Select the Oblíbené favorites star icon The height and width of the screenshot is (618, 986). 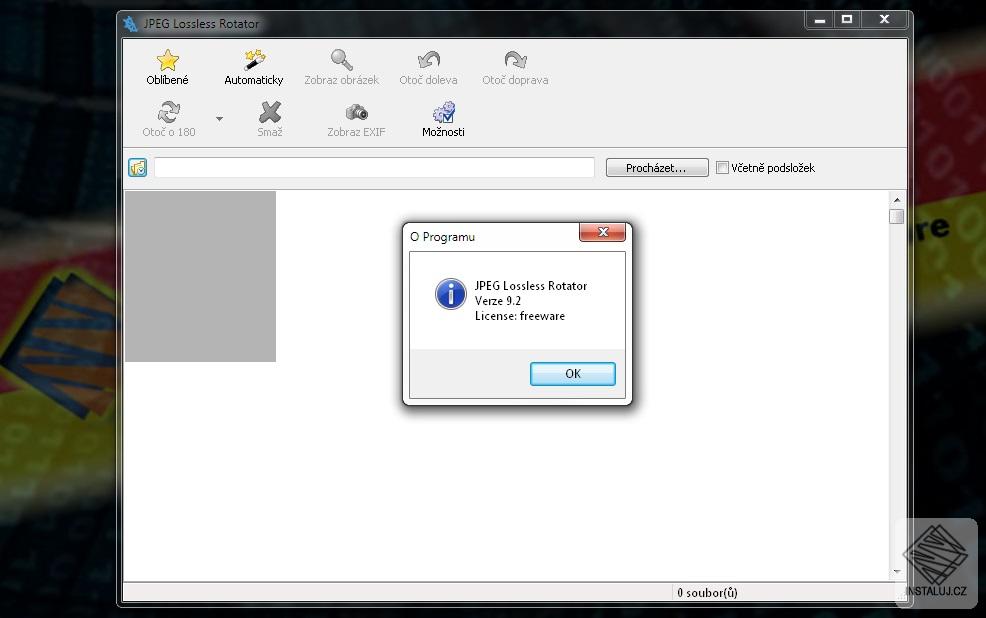tap(167, 58)
